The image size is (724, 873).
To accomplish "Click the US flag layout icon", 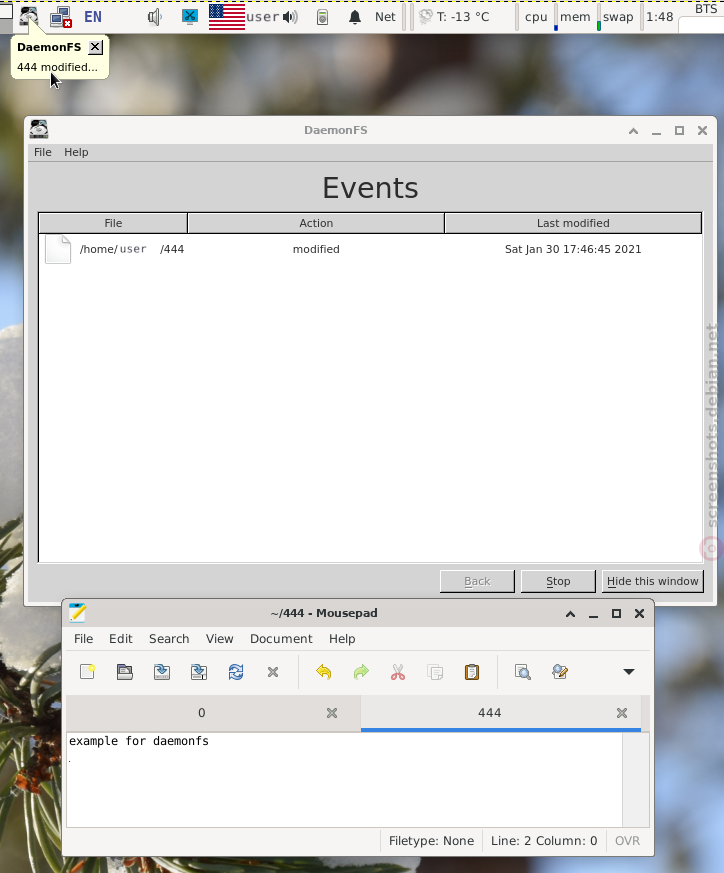I will (x=227, y=17).
